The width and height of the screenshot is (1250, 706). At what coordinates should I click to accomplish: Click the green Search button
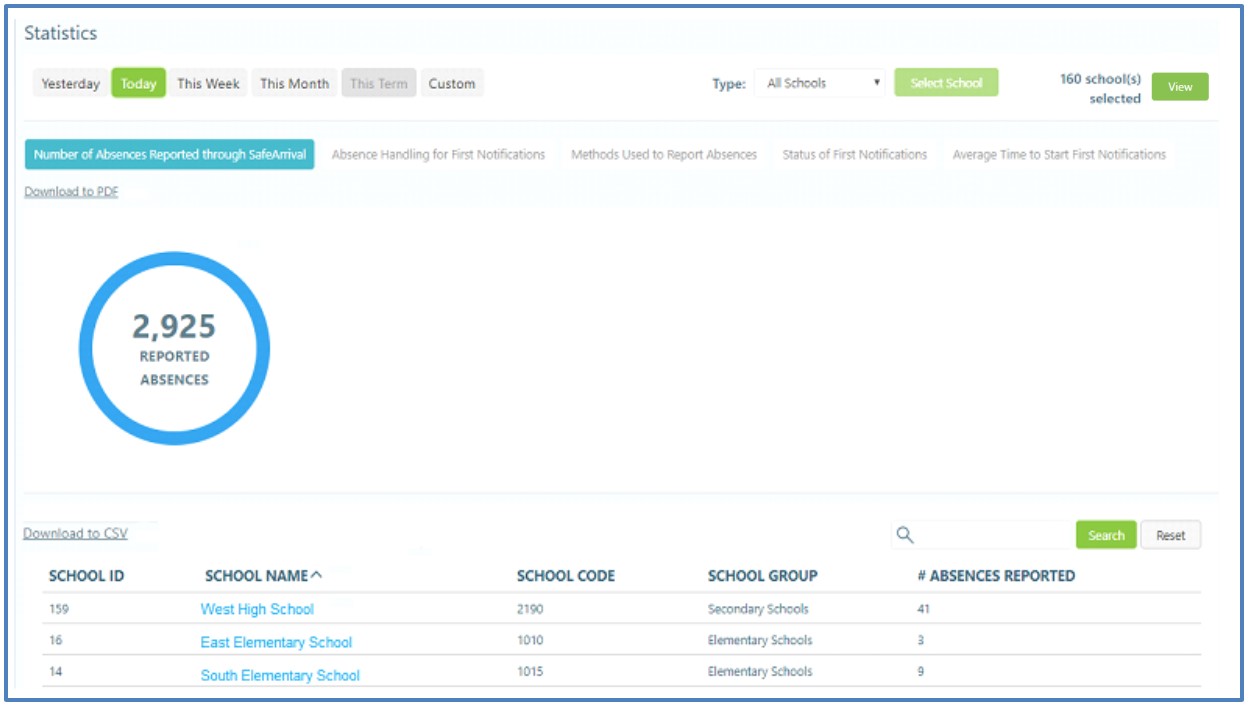(1106, 535)
